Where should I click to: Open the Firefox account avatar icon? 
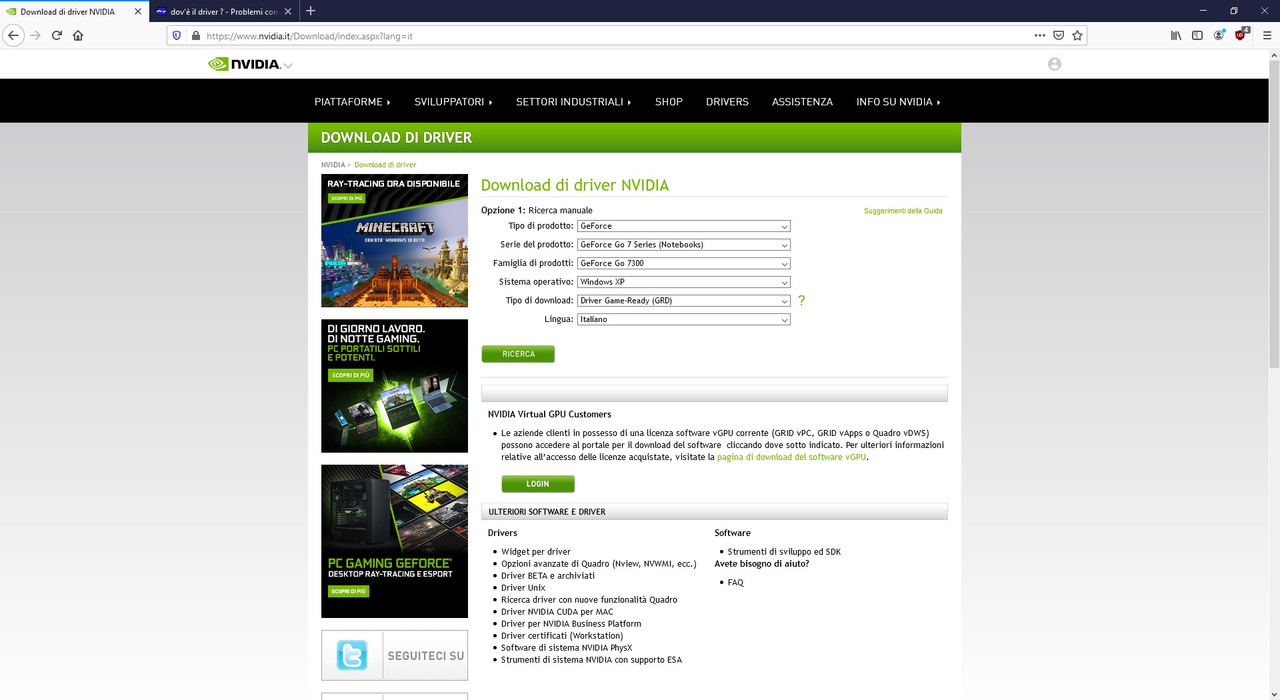[1219, 35]
